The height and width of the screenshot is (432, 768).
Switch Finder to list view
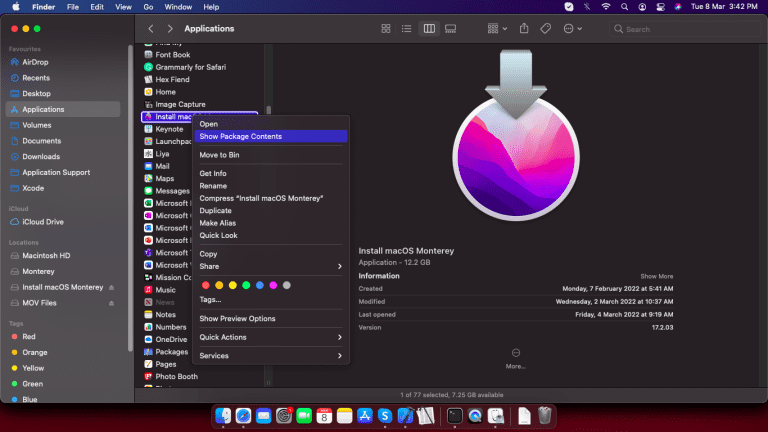coord(407,29)
